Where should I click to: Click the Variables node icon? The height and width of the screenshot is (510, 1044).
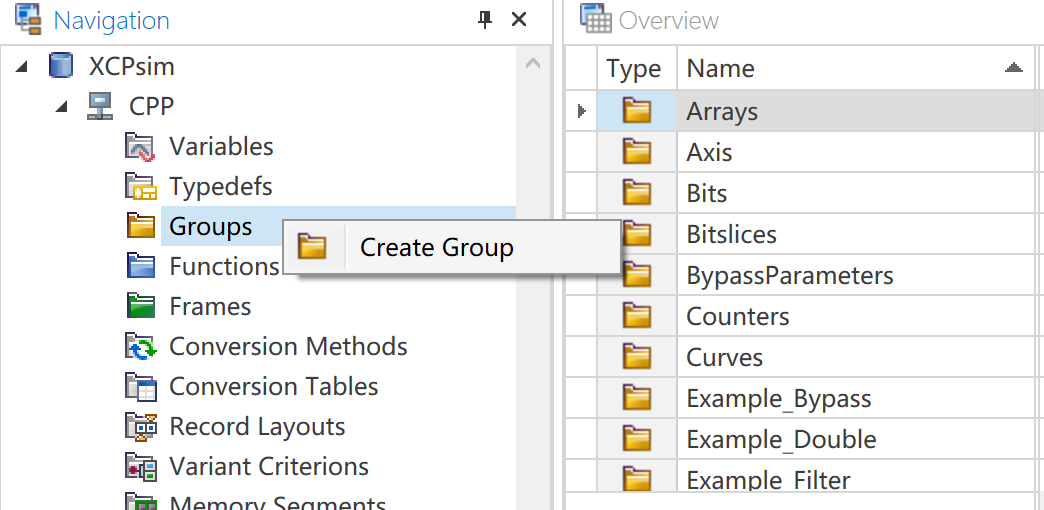pos(141,147)
